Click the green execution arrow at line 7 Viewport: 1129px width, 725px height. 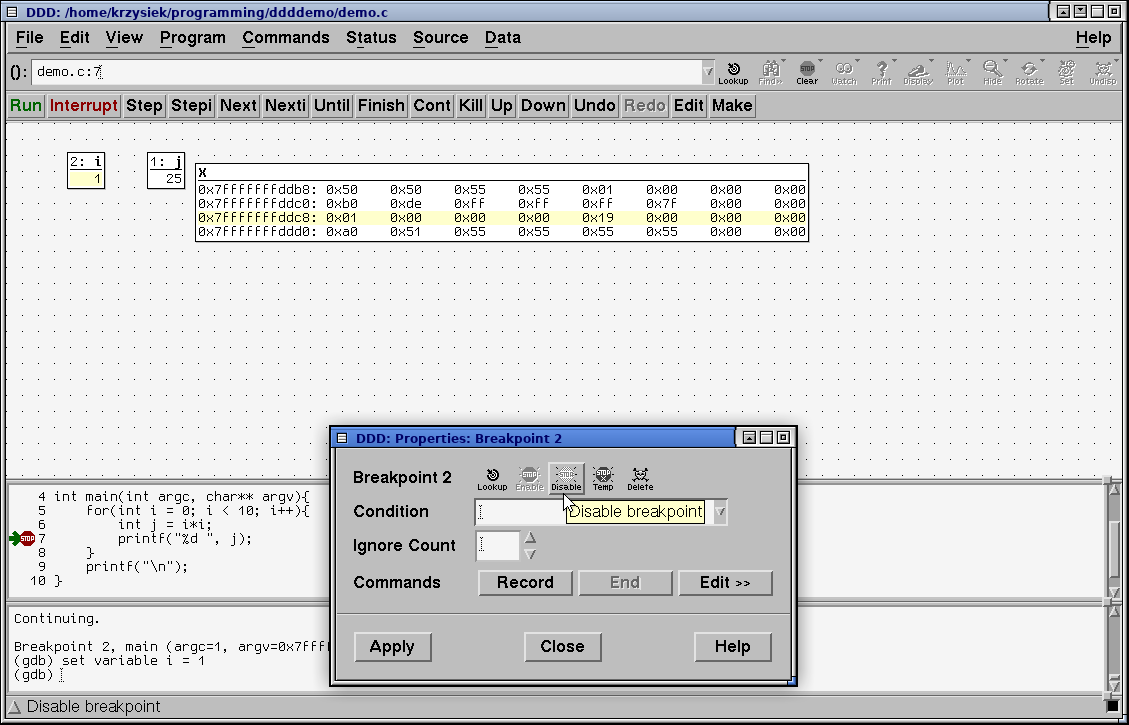coord(15,538)
